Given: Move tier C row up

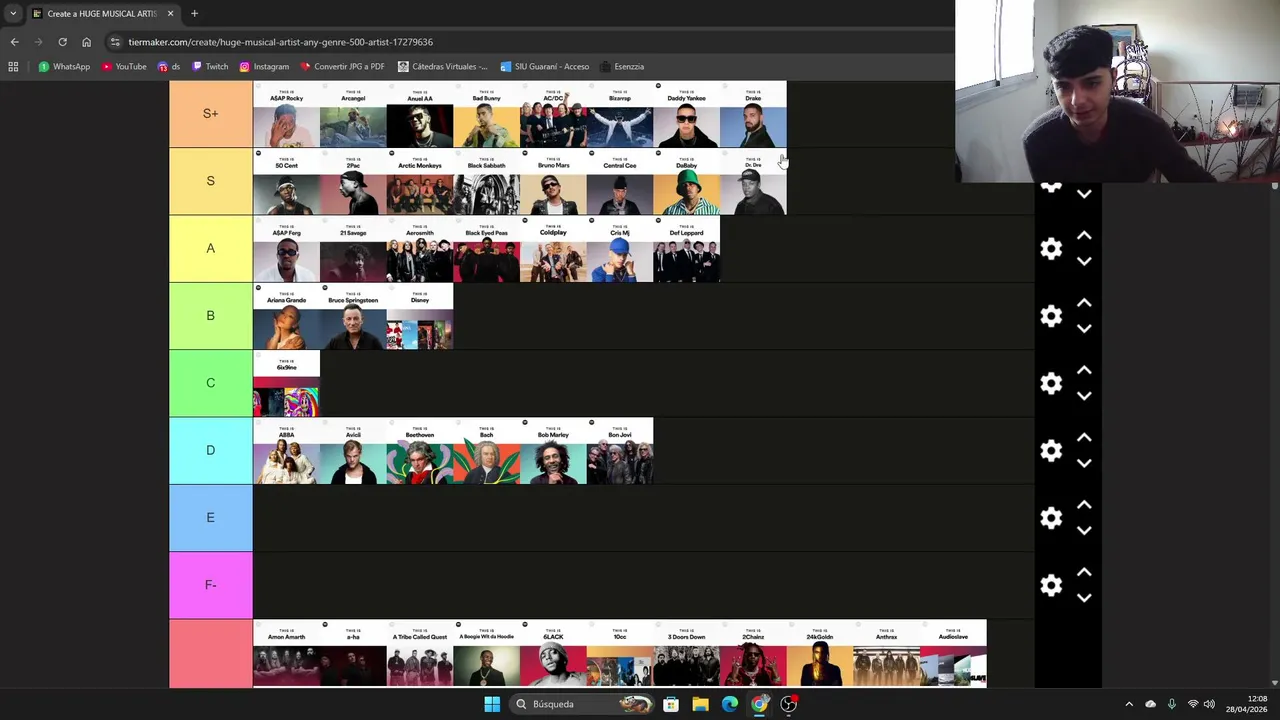Looking at the screenshot, I should tap(1084, 370).
